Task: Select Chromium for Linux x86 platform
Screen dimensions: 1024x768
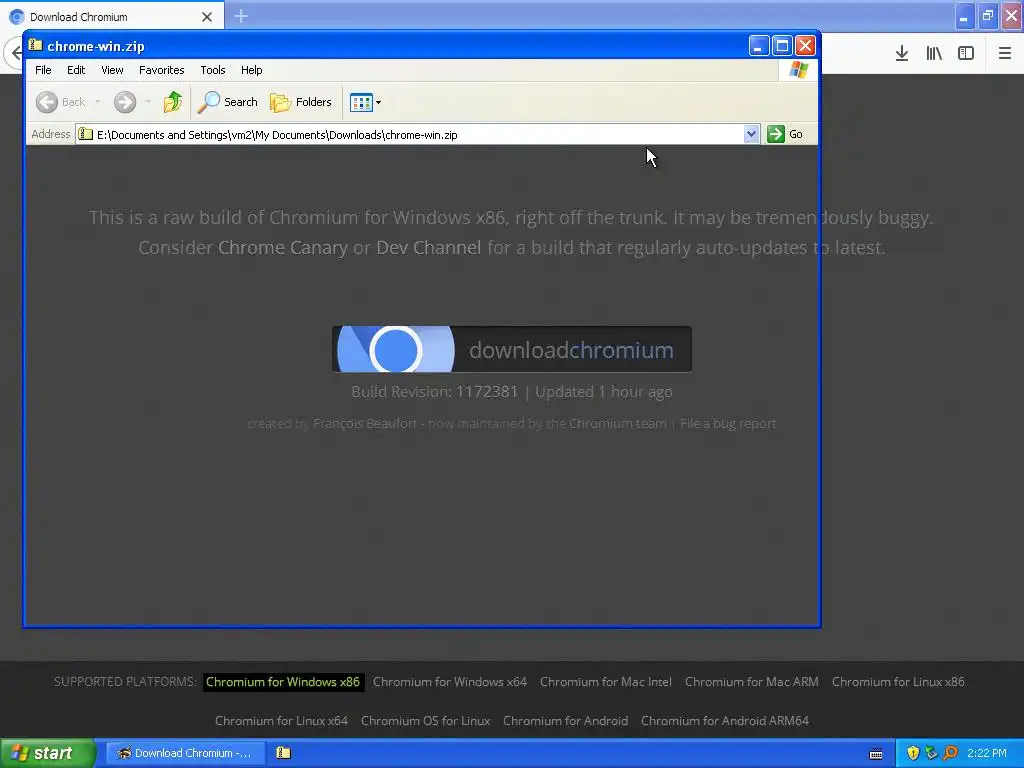Action: 898,682
